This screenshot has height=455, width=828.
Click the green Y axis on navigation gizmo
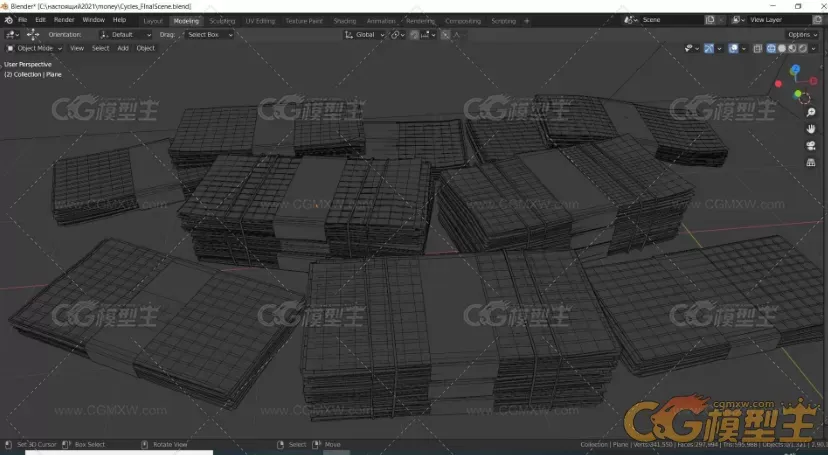[x=797, y=94]
